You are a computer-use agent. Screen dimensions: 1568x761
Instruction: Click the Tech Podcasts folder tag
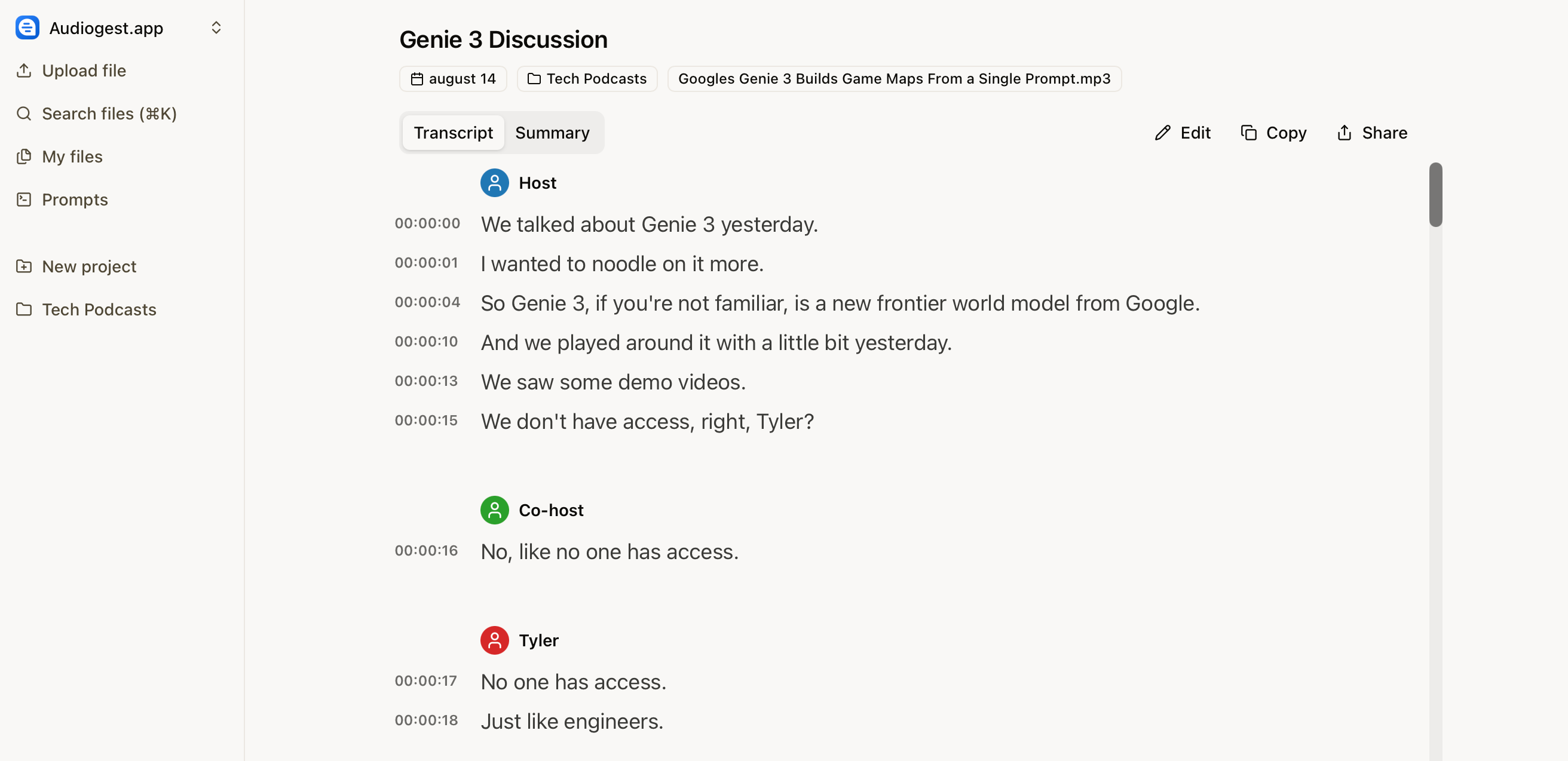tap(587, 79)
